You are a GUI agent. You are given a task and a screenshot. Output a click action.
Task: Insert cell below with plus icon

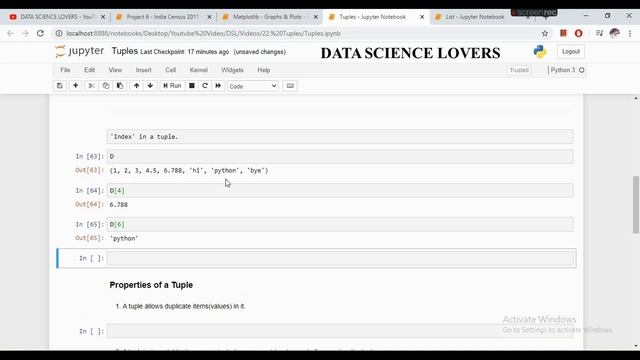pyautogui.click(x=76, y=86)
